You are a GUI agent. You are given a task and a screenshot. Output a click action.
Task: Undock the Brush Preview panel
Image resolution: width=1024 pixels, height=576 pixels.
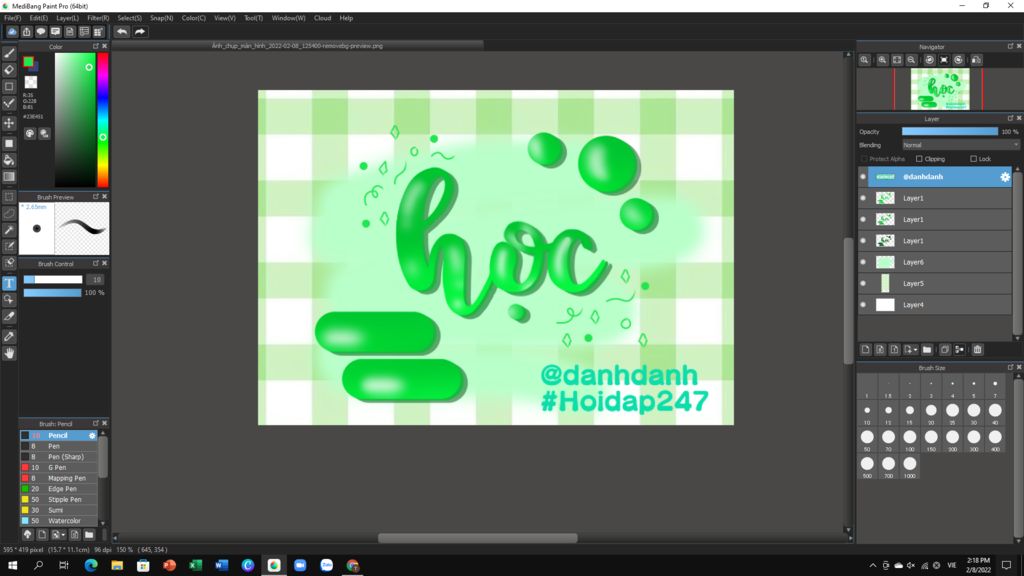pyautogui.click(x=95, y=197)
